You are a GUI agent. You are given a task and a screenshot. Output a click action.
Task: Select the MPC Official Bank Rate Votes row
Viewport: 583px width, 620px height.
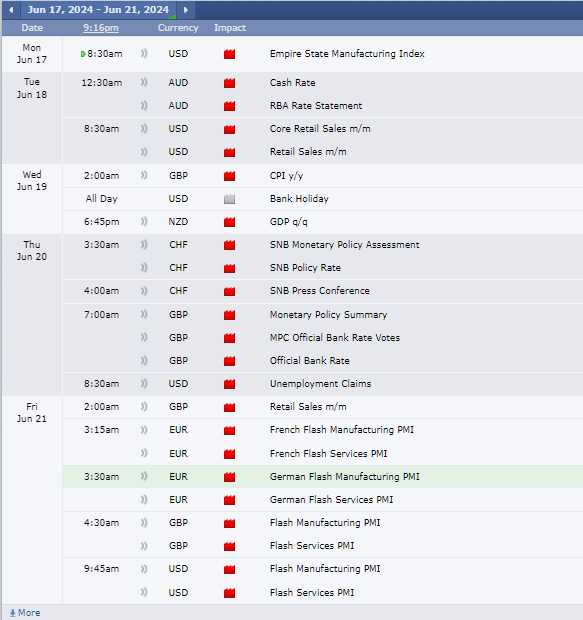click(323, 338)
